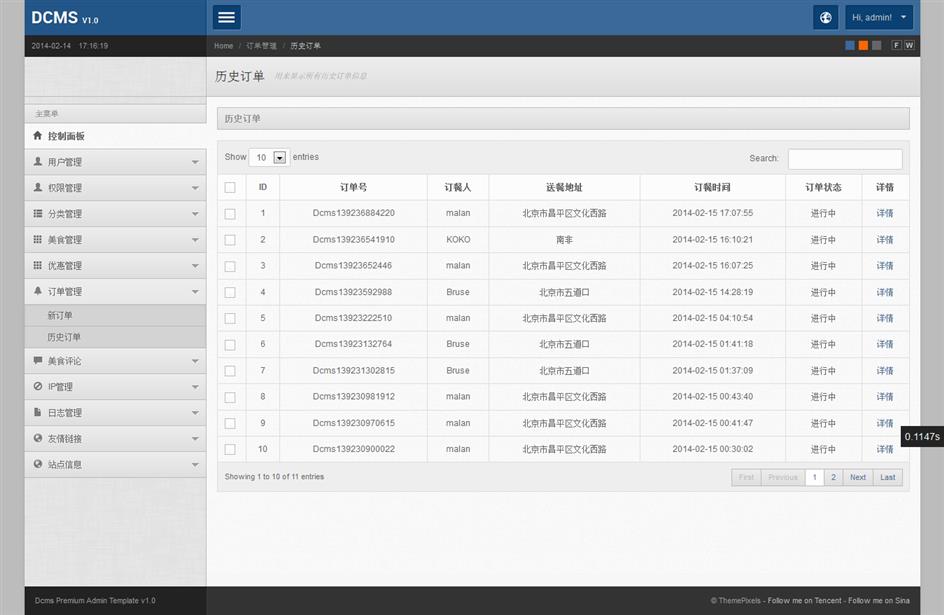Viewport: 944px width, 615px height.
Task: Choose the orange theme color swatch
Action: (x=863, y=45)
